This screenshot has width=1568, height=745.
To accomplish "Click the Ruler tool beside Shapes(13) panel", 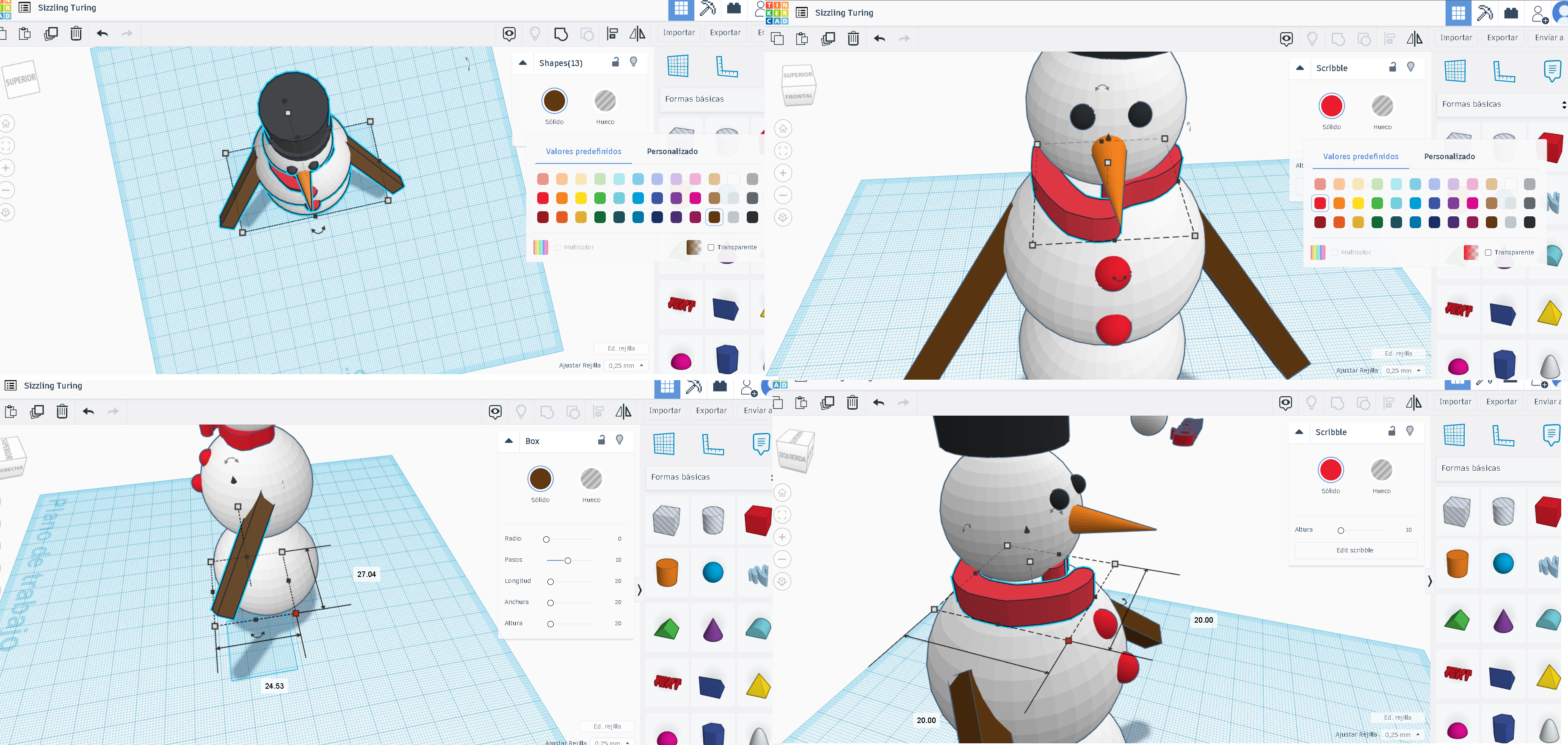I will [726, 66].
